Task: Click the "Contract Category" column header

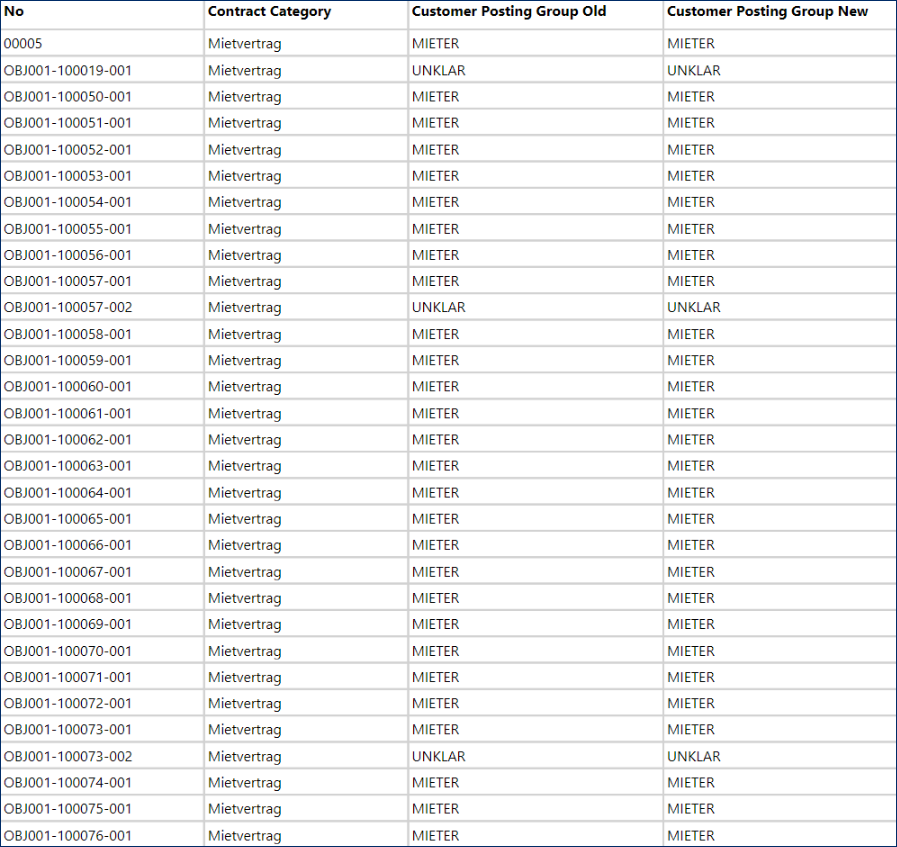Action: tap(269, 12)
